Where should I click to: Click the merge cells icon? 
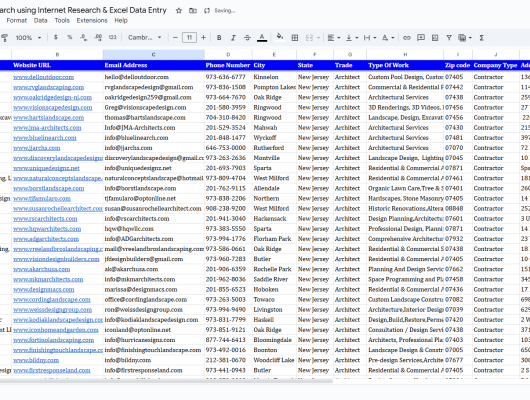(x=309, y=38)
